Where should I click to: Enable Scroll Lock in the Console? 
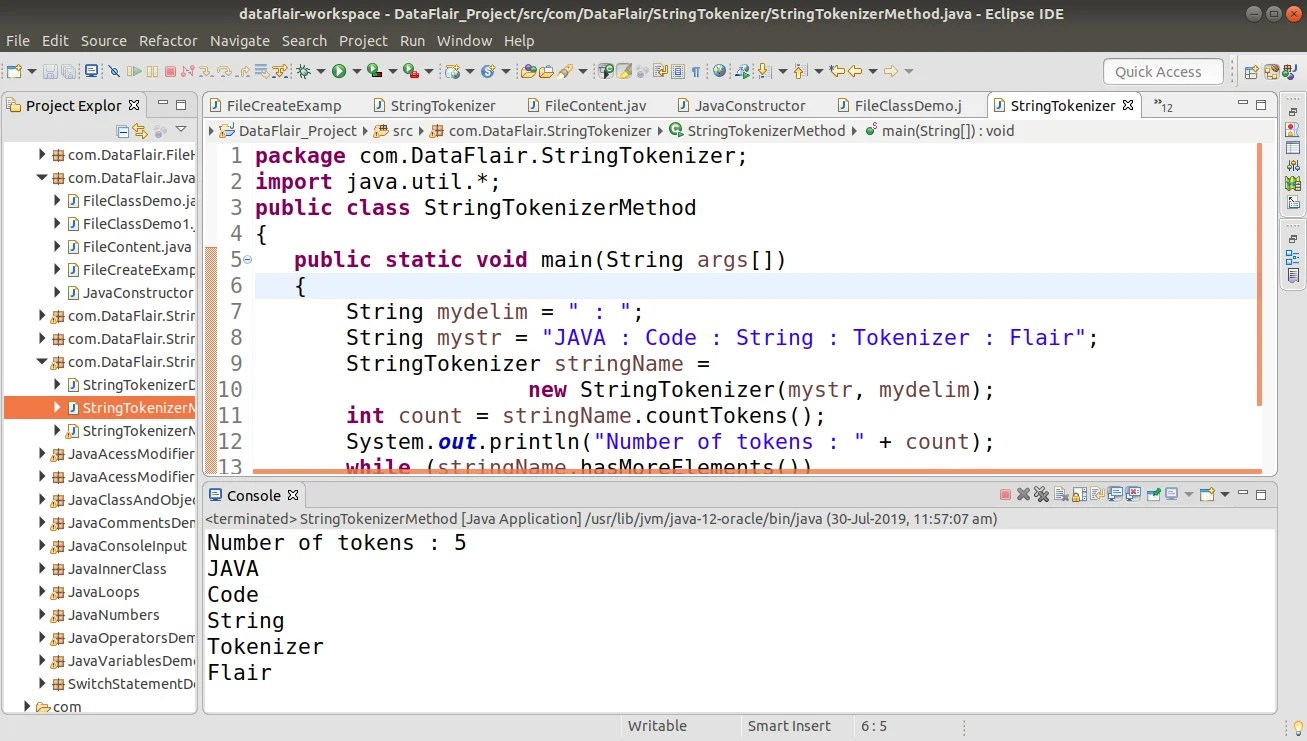(1079, 493)
